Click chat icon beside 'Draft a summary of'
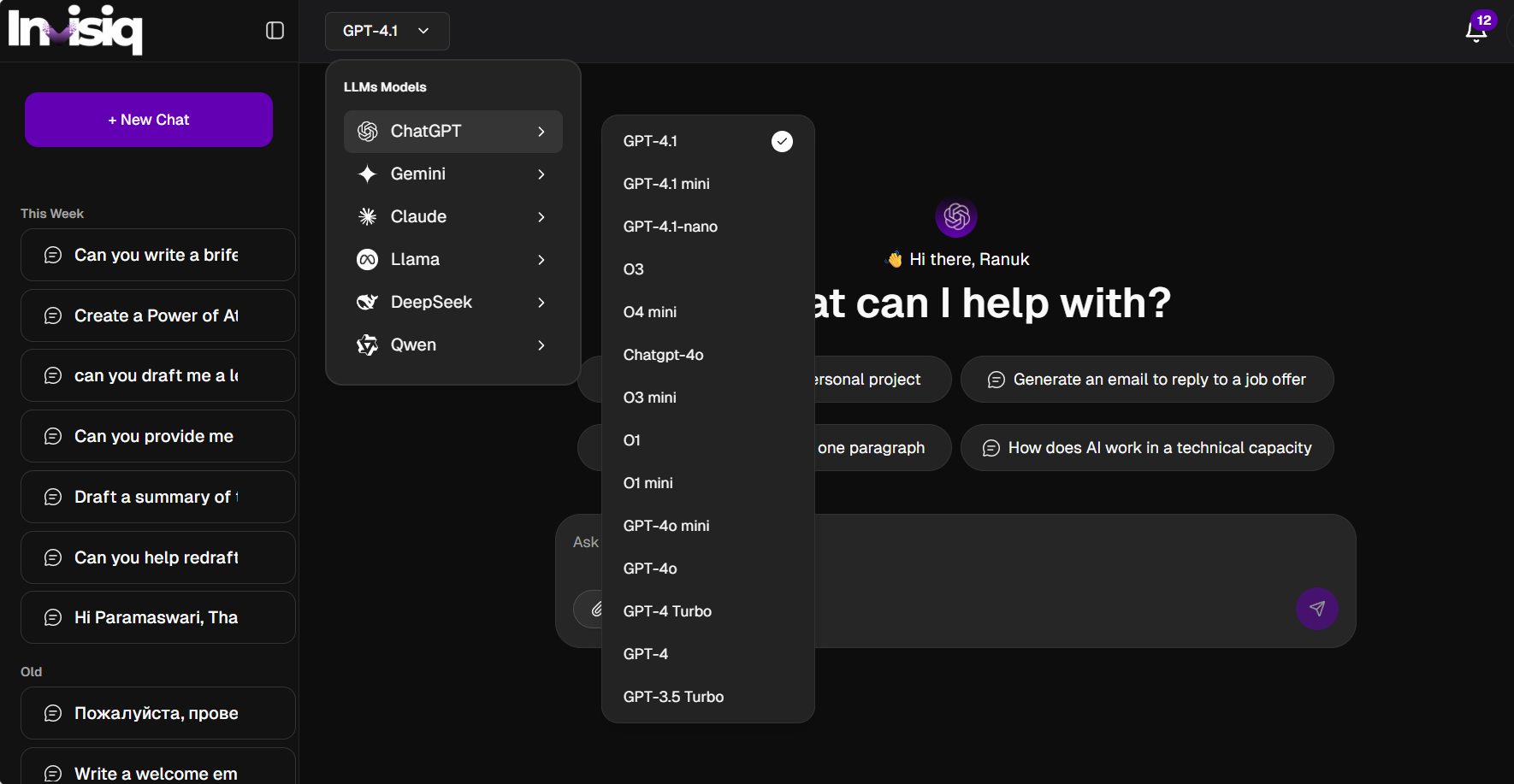The height and width of the screenshot is (784, 1514). point(53,497)
